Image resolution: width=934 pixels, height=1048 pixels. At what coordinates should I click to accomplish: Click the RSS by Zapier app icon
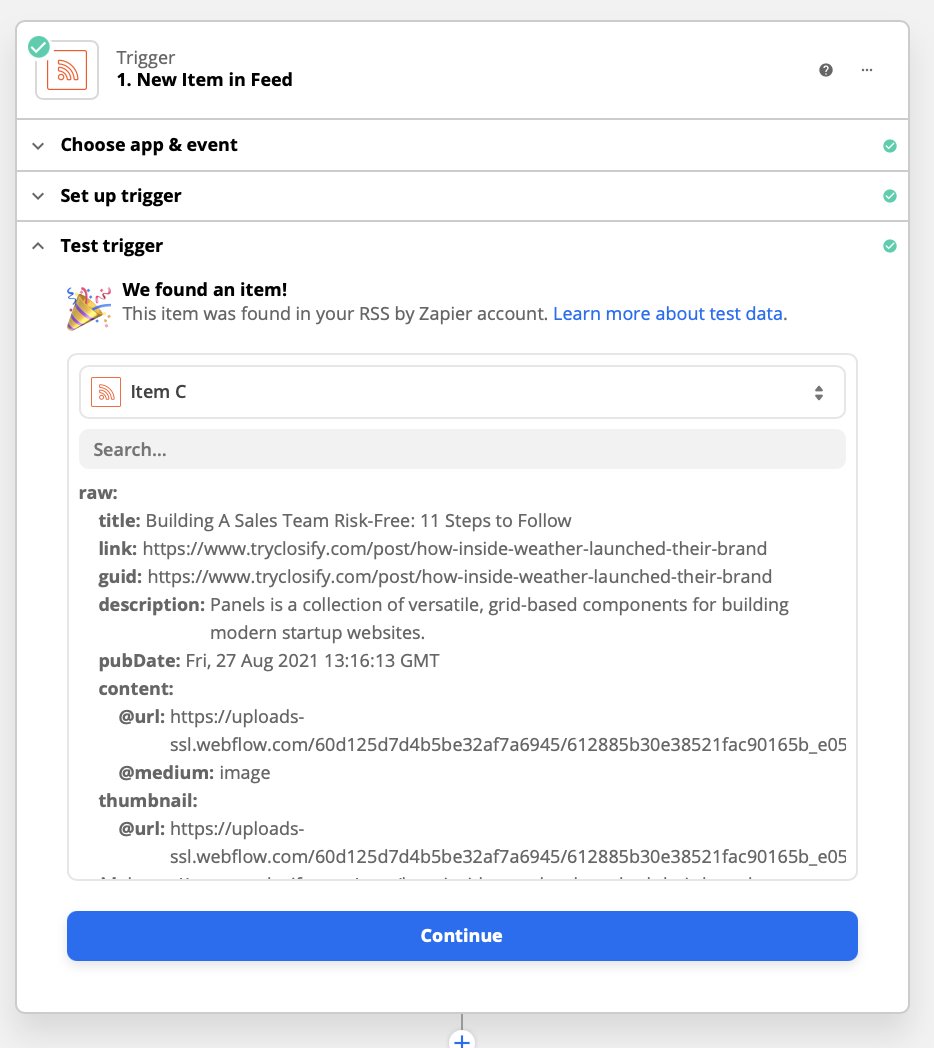[x=66, y=69]
